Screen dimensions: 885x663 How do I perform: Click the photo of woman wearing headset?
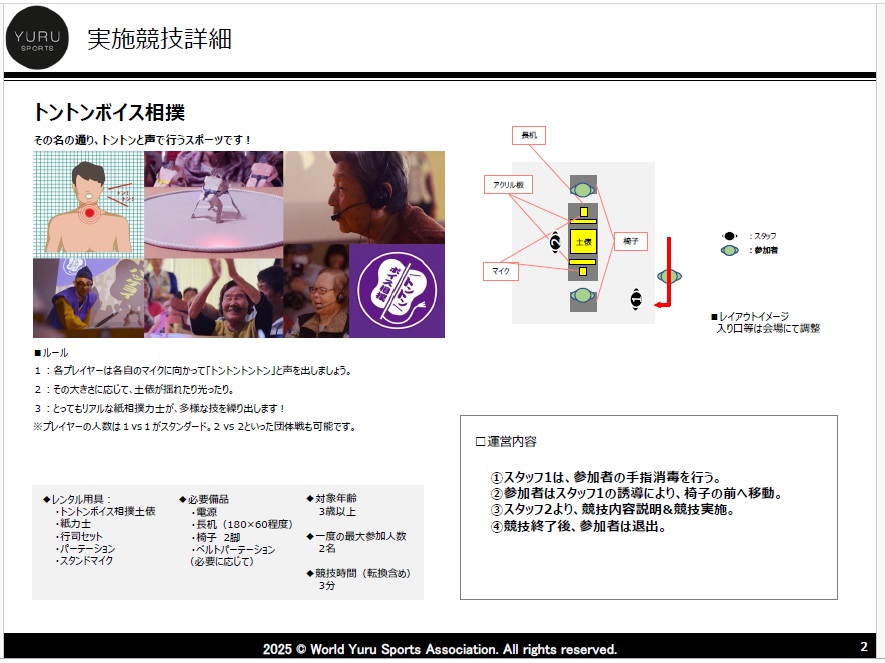coord(364,197)
